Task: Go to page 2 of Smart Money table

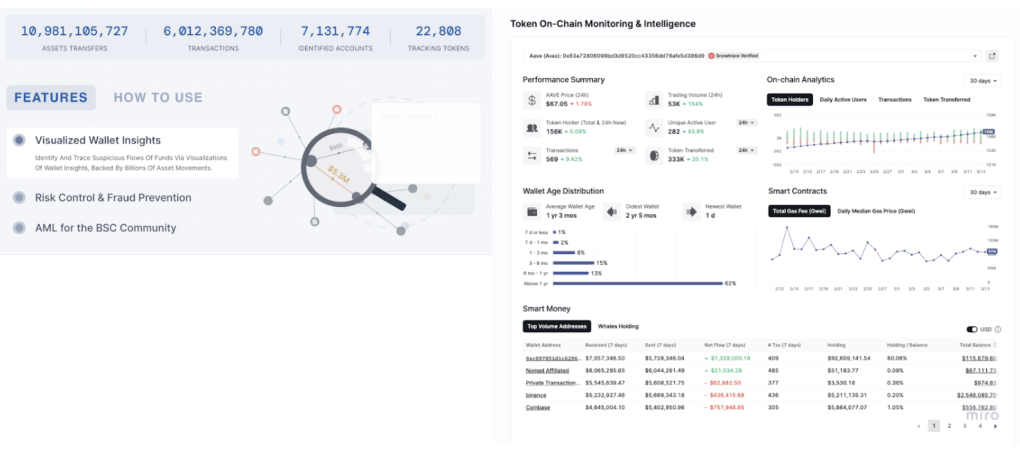Action: (x=949, y=426)
